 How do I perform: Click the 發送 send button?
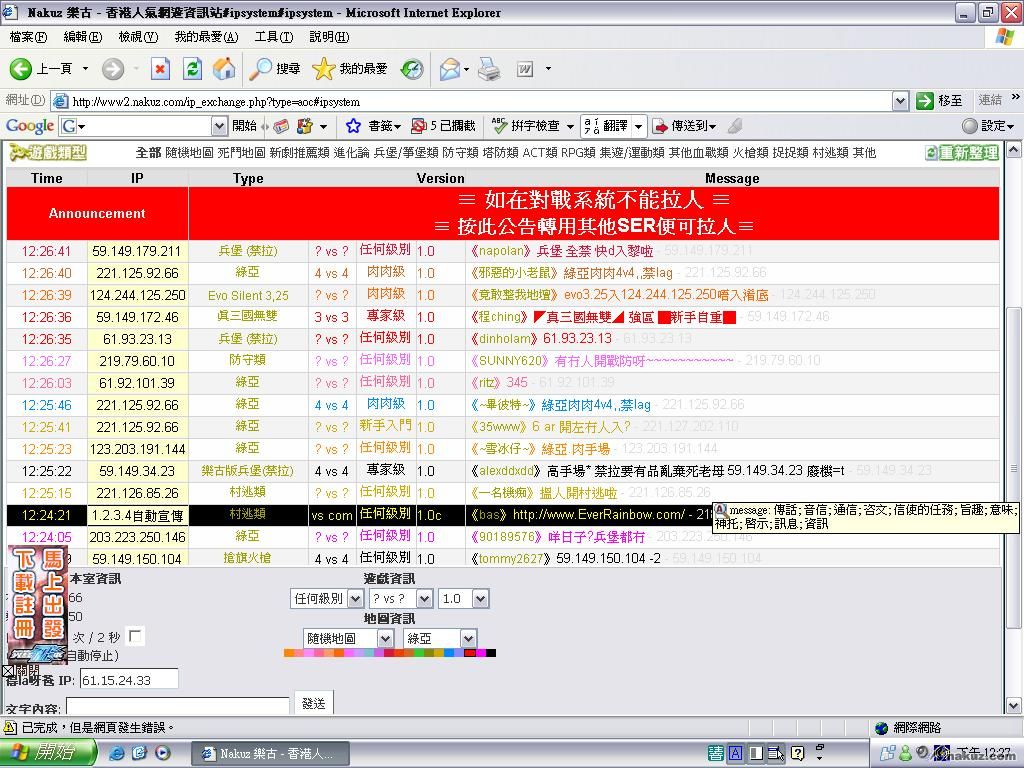(x=313, y=703)
